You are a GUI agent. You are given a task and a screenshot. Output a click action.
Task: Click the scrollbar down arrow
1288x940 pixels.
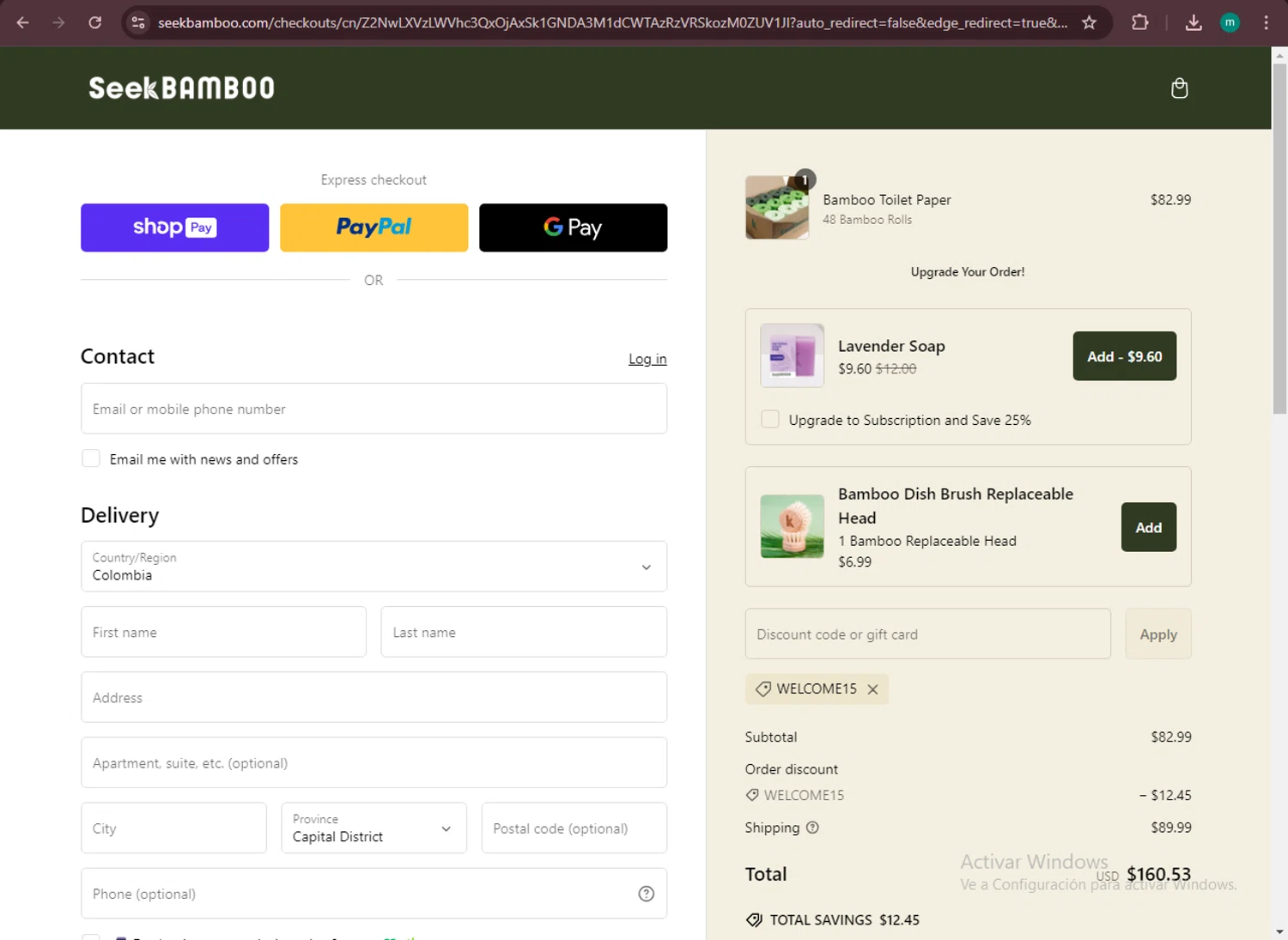click(1279, 931)
